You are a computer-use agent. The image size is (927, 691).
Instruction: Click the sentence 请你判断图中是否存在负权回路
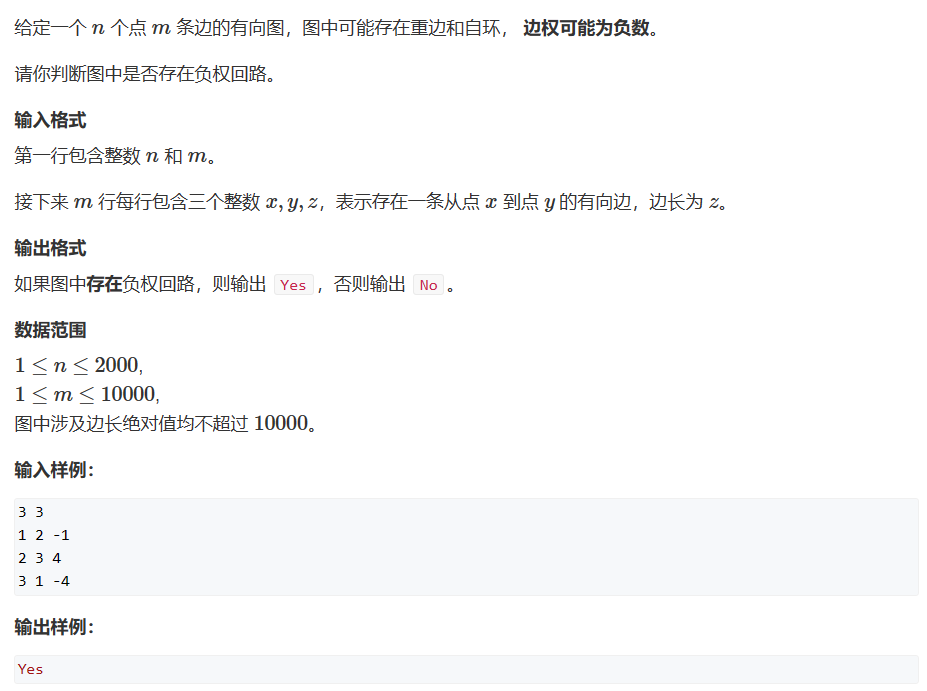click(145, 74)
